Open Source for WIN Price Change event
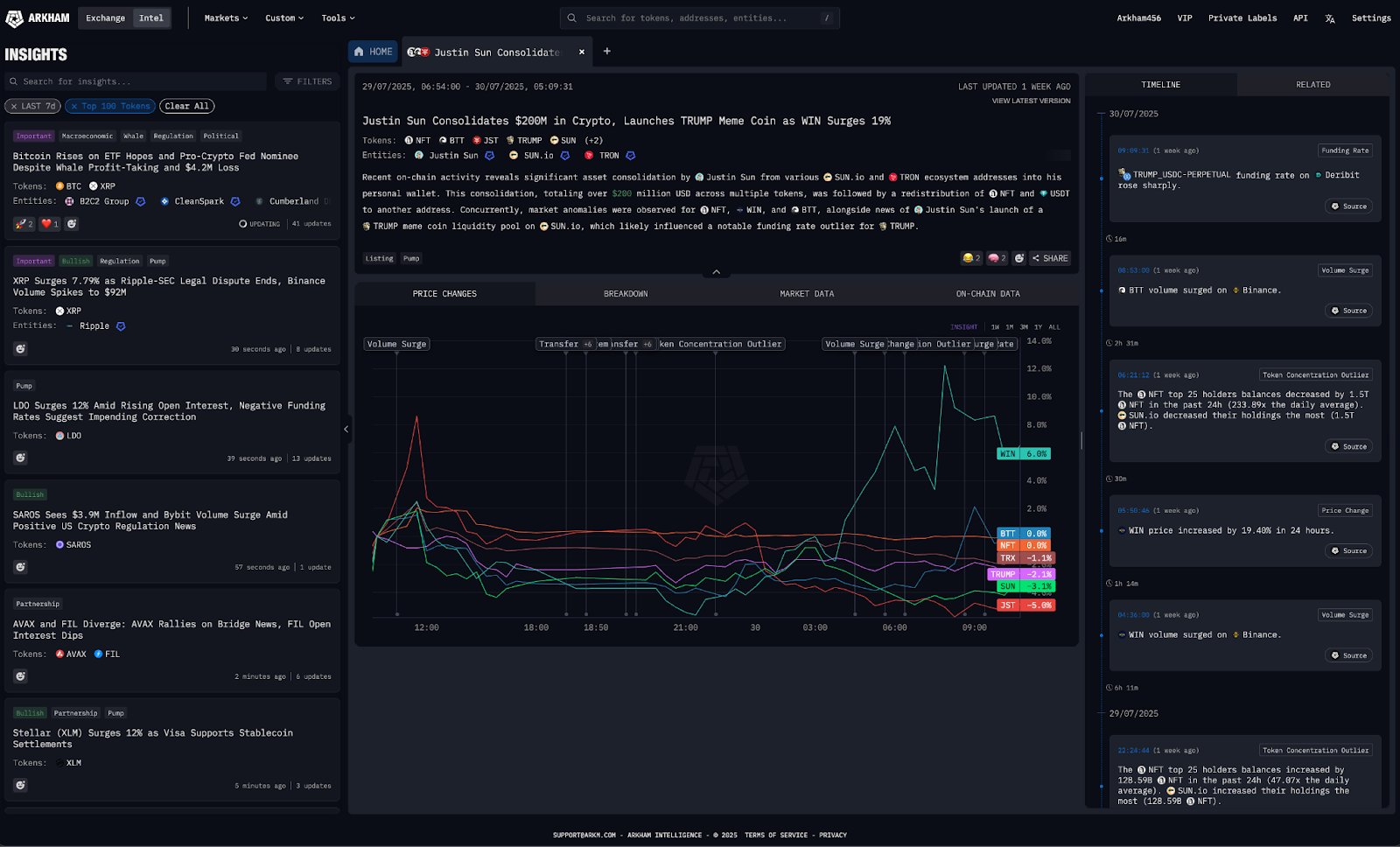1400x847 pixels. click(1348, 551)
